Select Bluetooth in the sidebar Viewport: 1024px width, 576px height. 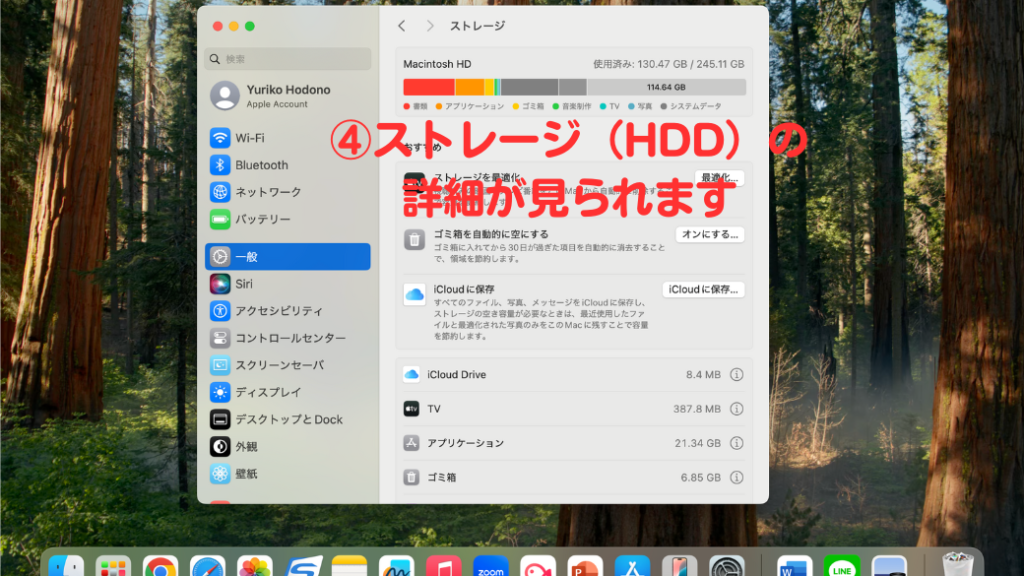pos(261,165)
